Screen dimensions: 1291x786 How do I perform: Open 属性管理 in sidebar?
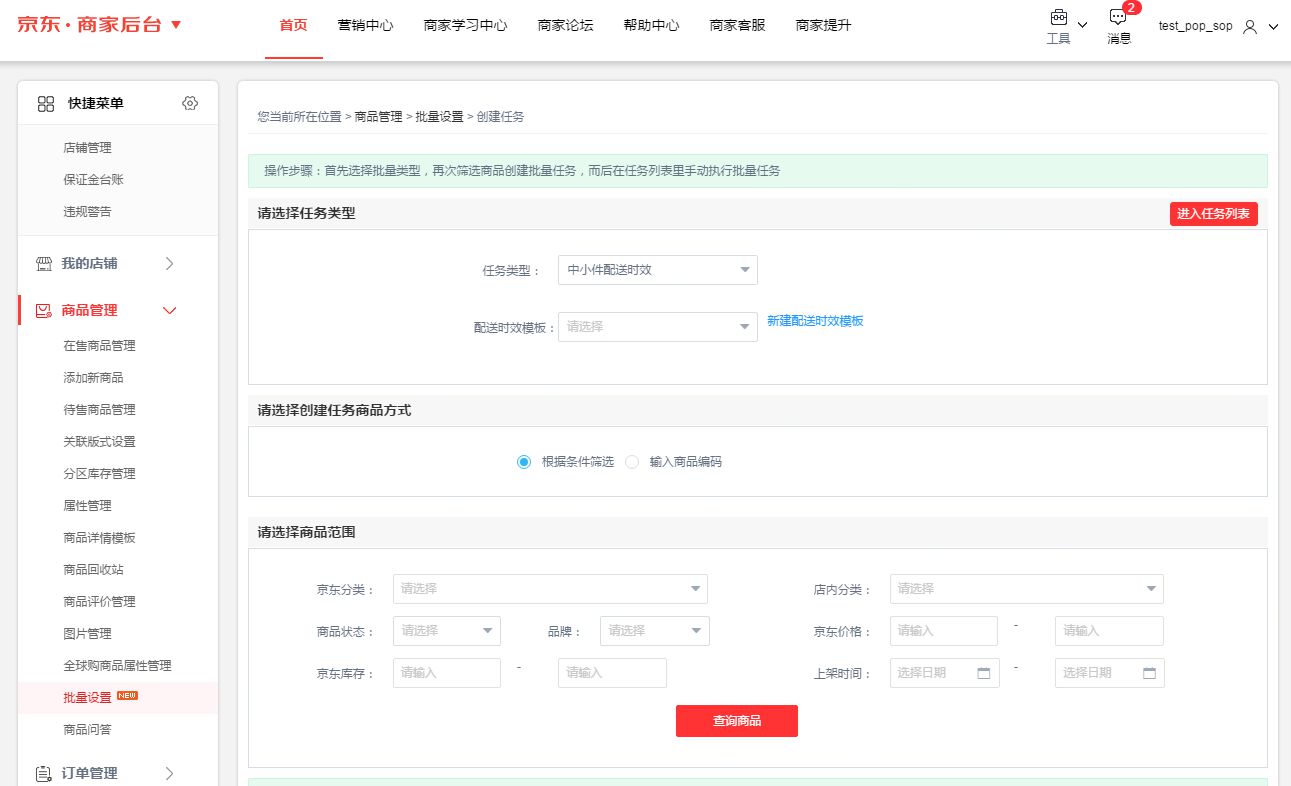88,506
